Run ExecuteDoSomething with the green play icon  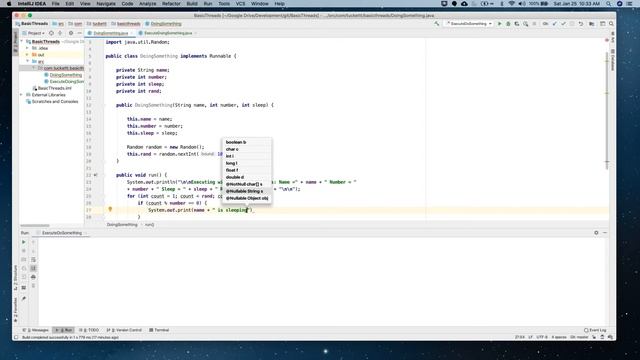[x=500, y=24]
